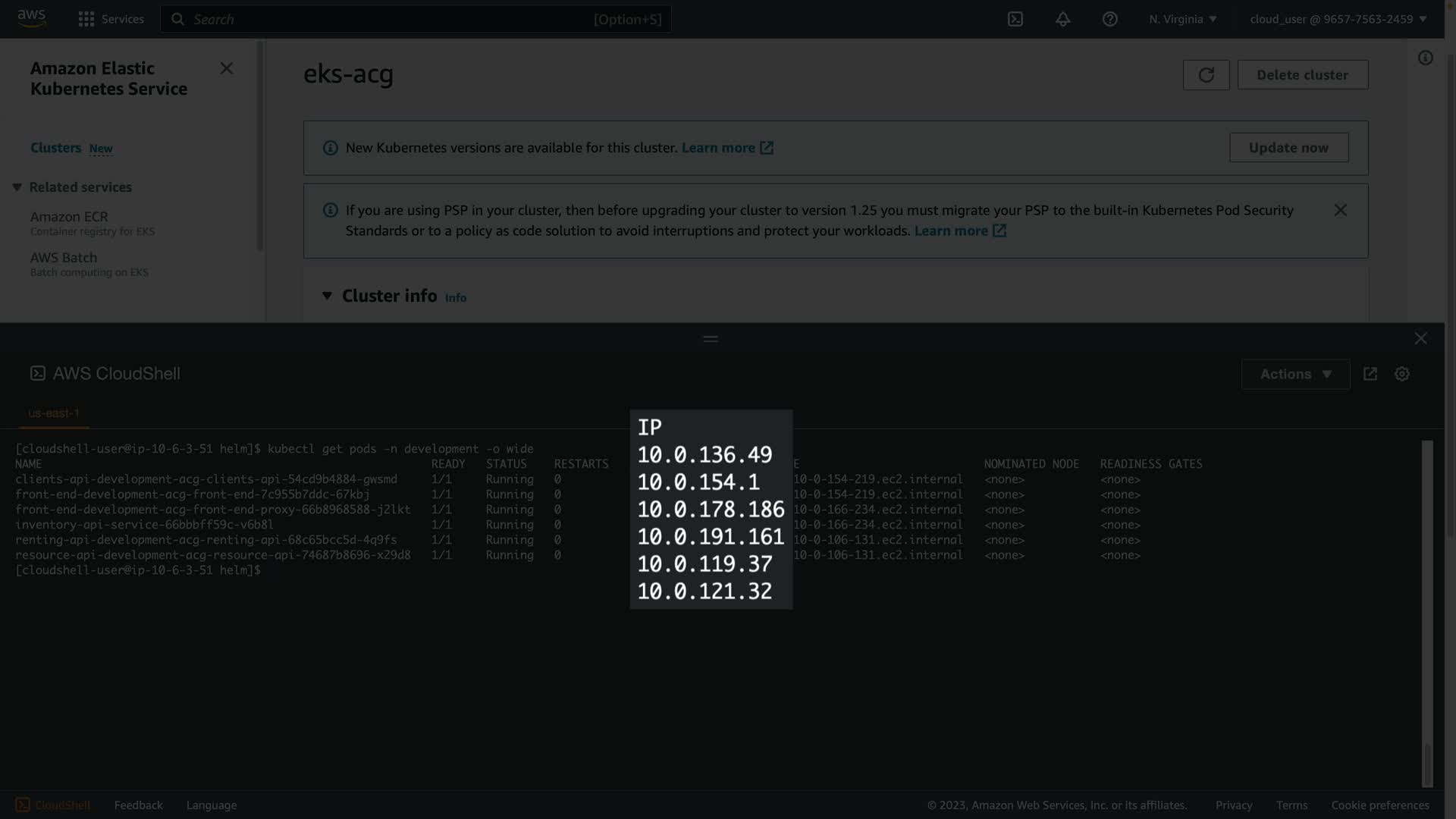Open CloudShell settings gear

(x=1401, y=374)
